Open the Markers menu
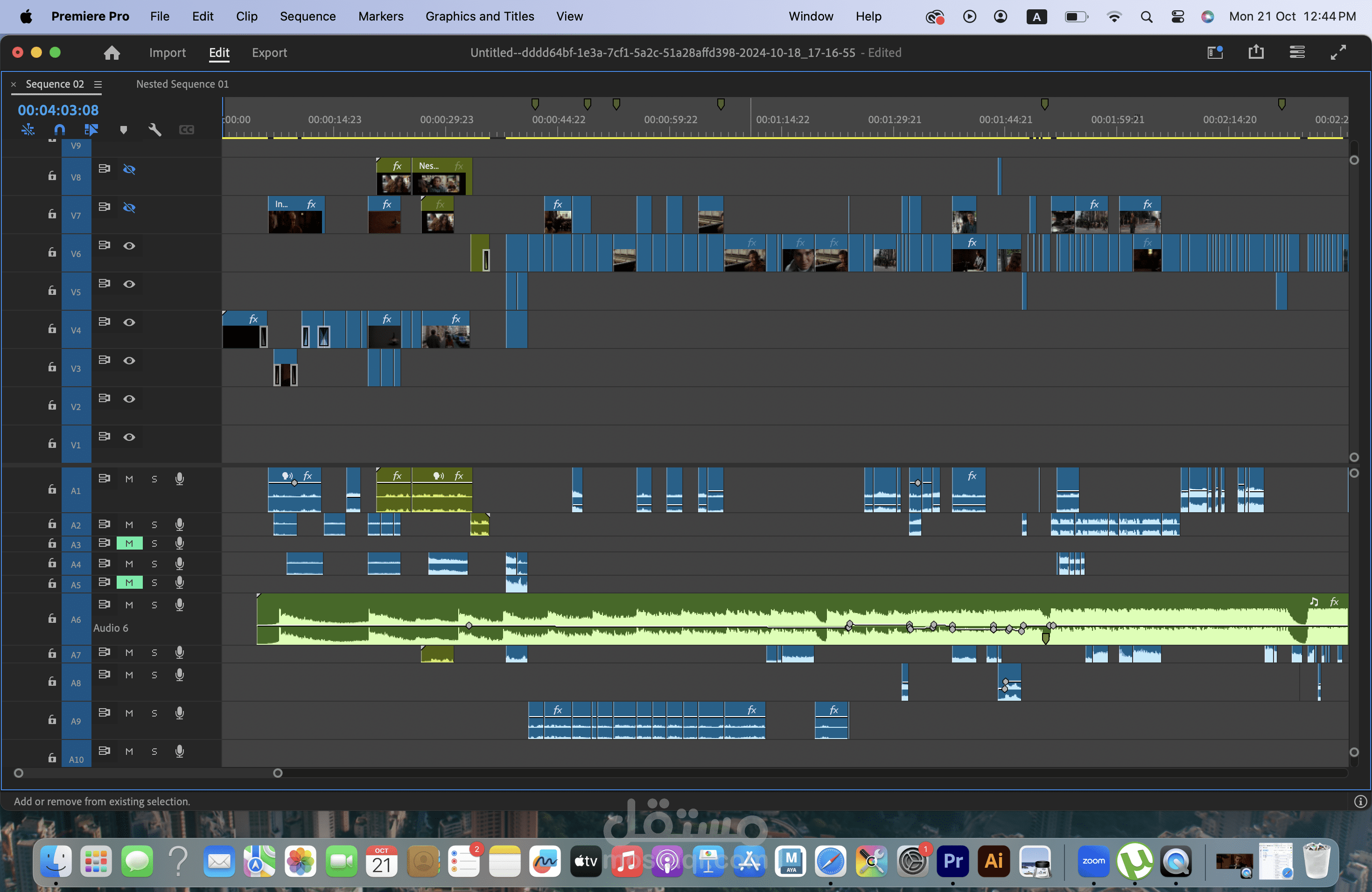 [x=381, y=17]
